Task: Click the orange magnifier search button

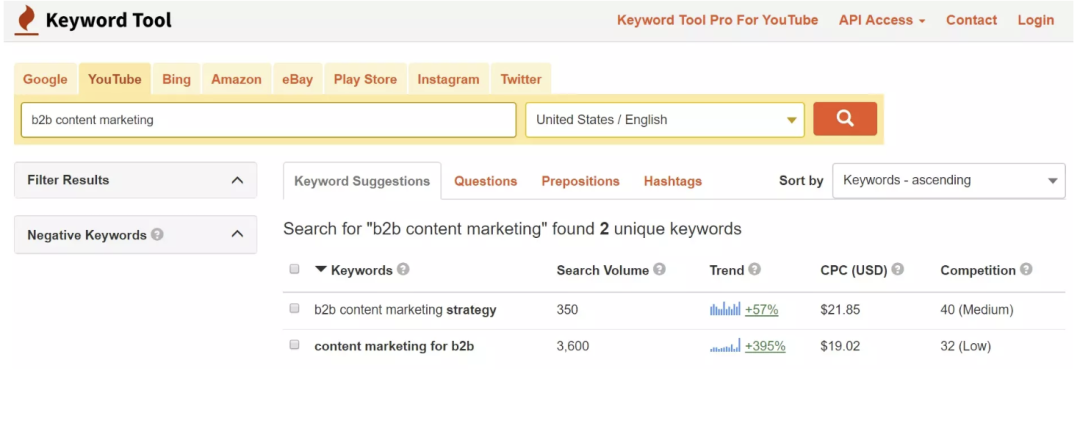Action: click(845, 118)
